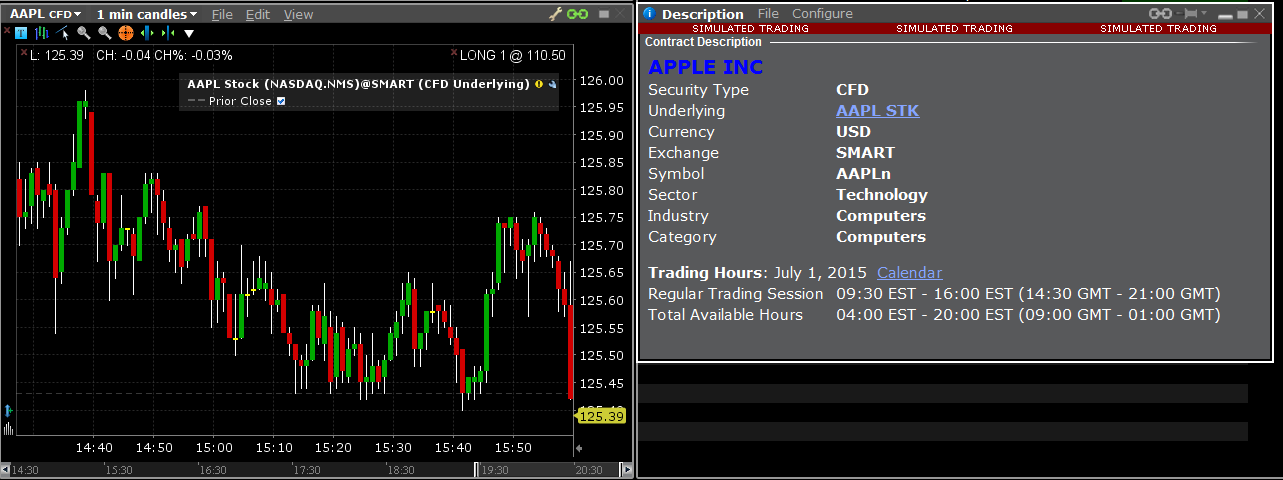Click the Regular Trading Session hours text
This screenshot has height=480, width=1283.
(x=1028, y=294)
